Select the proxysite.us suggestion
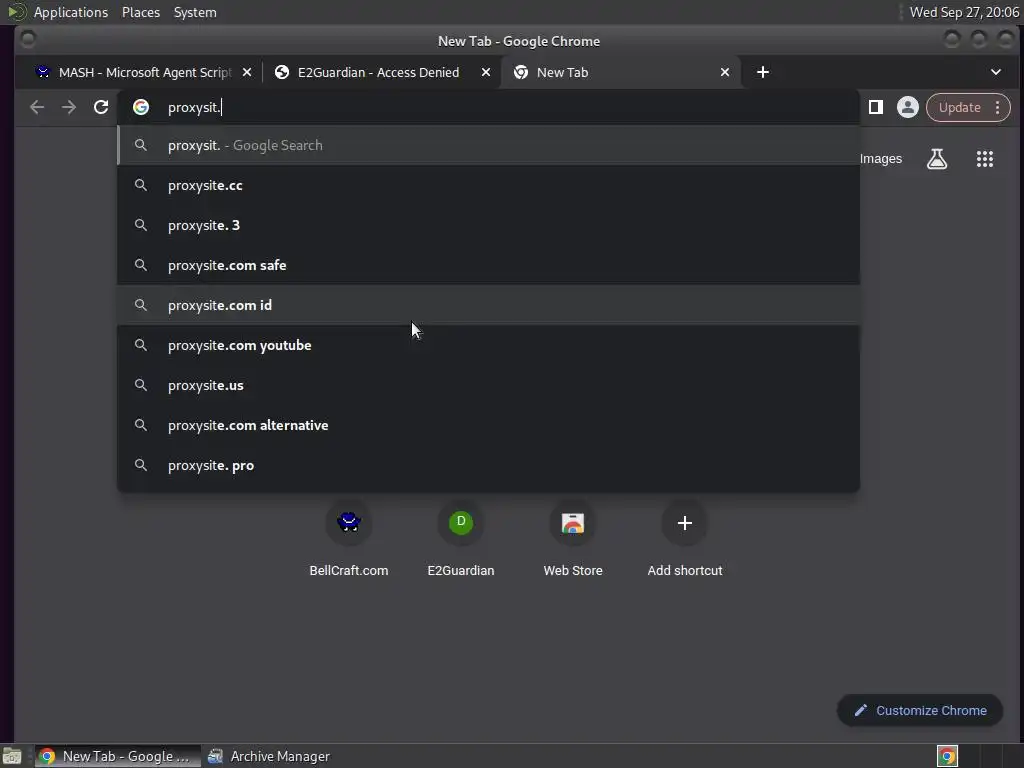Viewport: 1024px width, 768px height. point(488,385)
